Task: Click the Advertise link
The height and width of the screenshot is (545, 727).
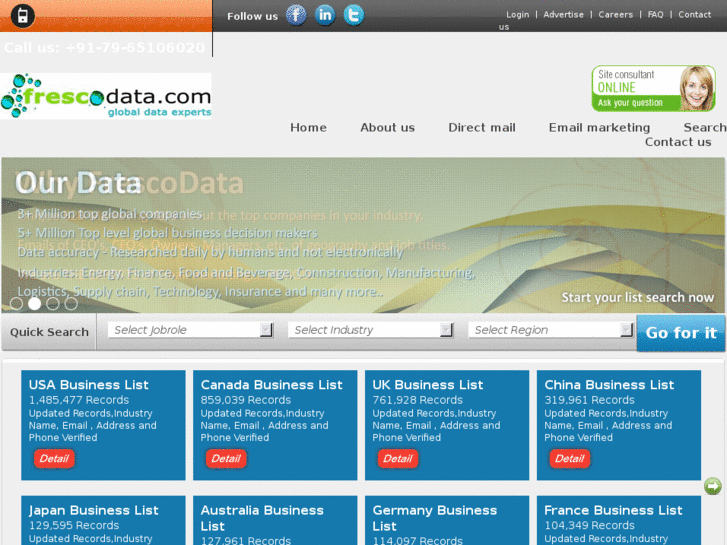Action: [563, 14]
